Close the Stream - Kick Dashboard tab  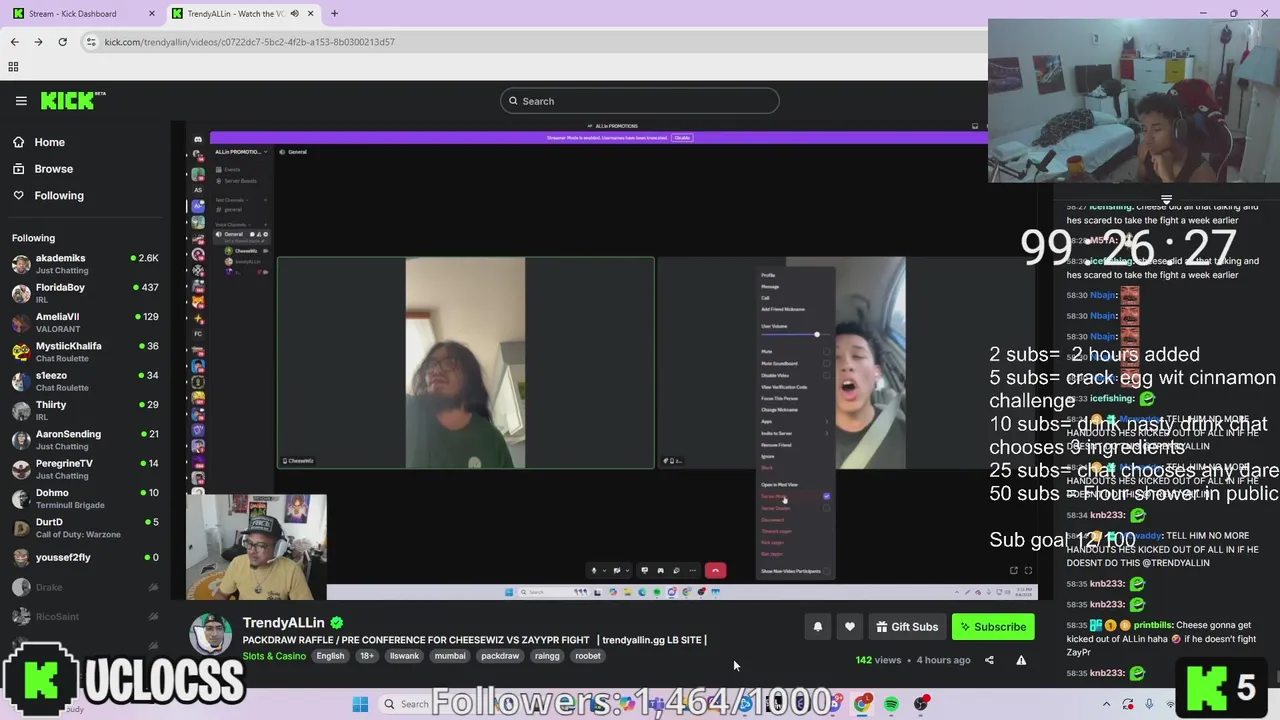pyautogui.click(x=152, y=14)
